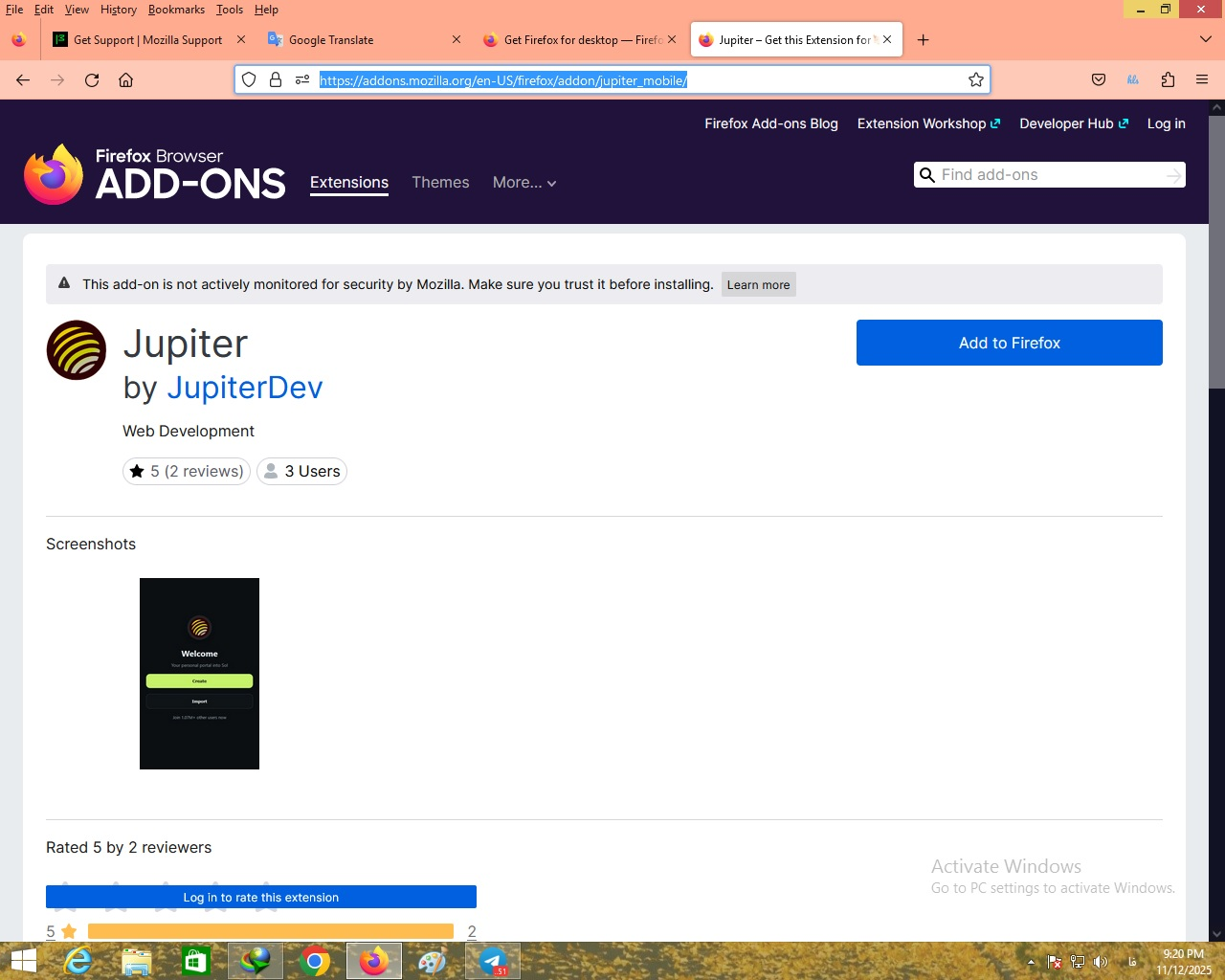This screenshot has height=980, width=1225.
Task: Save page to Pocket
Action: [x=1099, y=80]
